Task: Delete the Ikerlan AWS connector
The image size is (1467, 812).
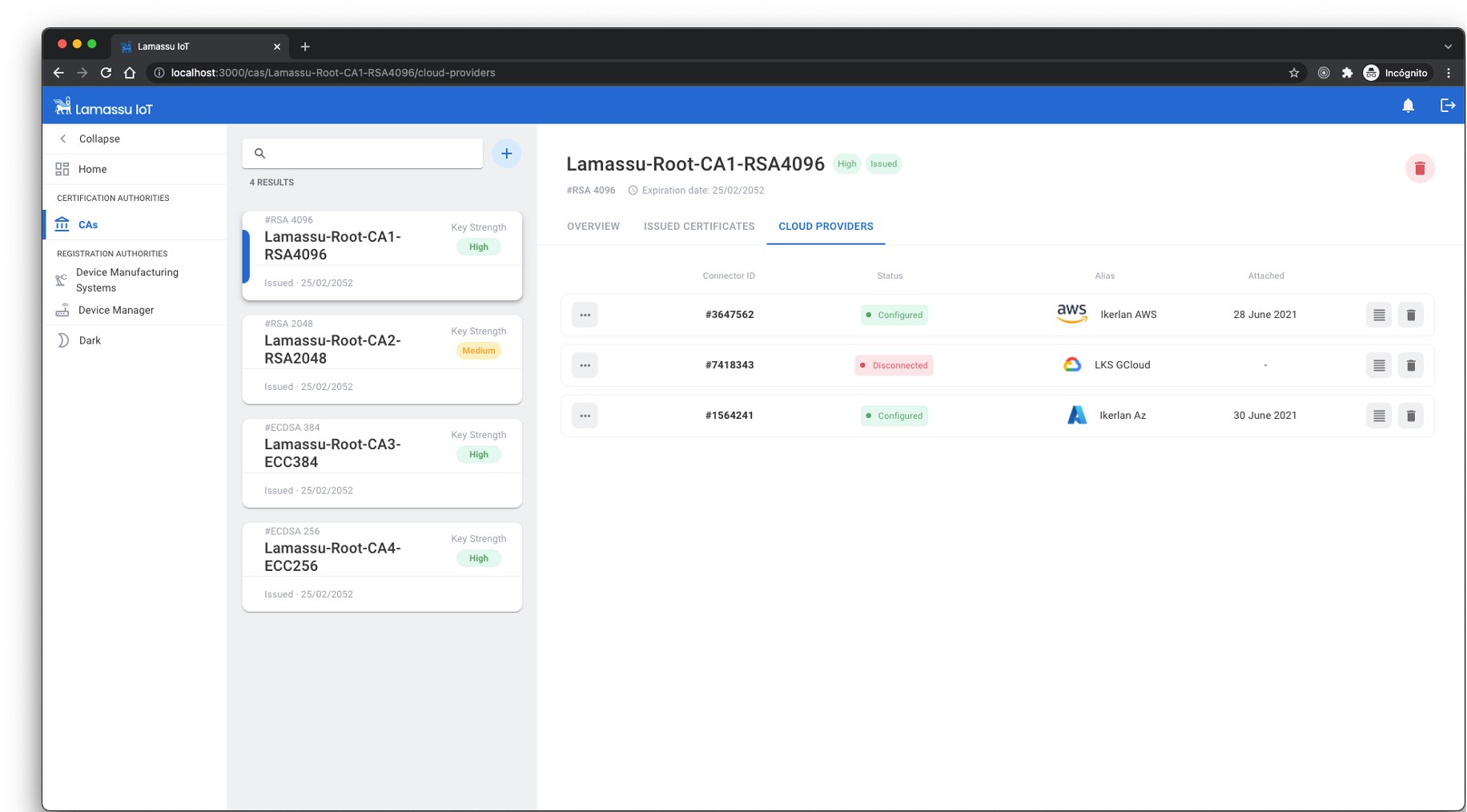Action: [x=1410, y=315]
